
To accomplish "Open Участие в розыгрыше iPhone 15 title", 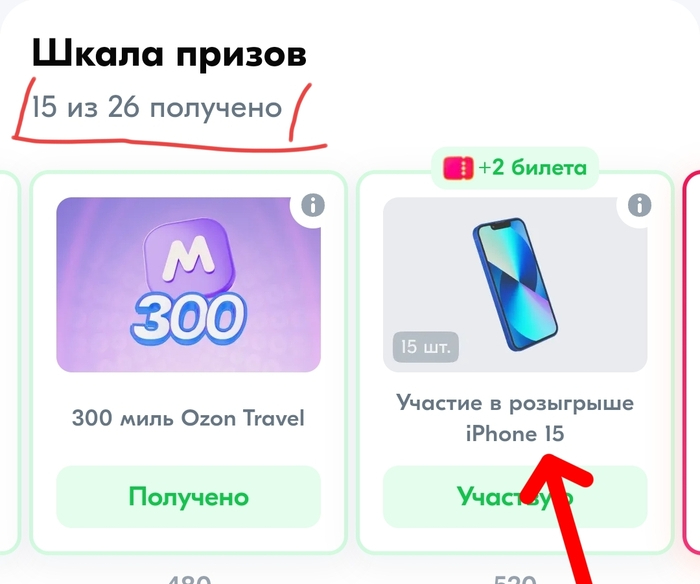I will click(515, 418).
